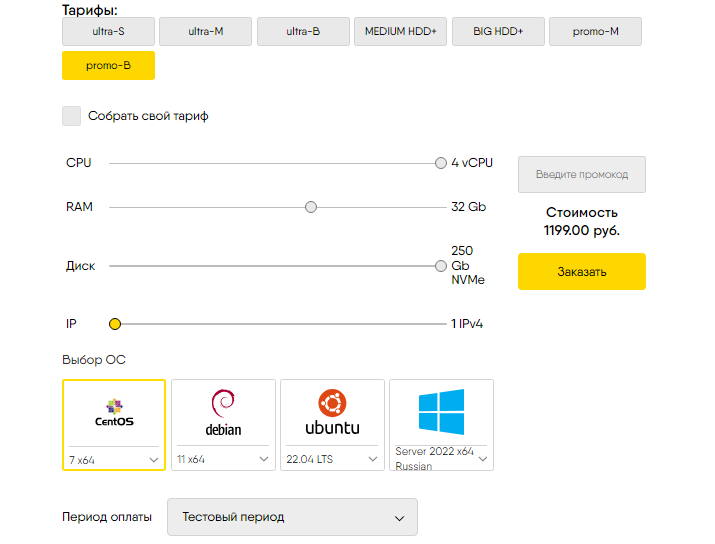Expand Windows Server 2022 version dropdown
Image resolution: width=715 pixels, height=544 pixels.
click(441, 458)
